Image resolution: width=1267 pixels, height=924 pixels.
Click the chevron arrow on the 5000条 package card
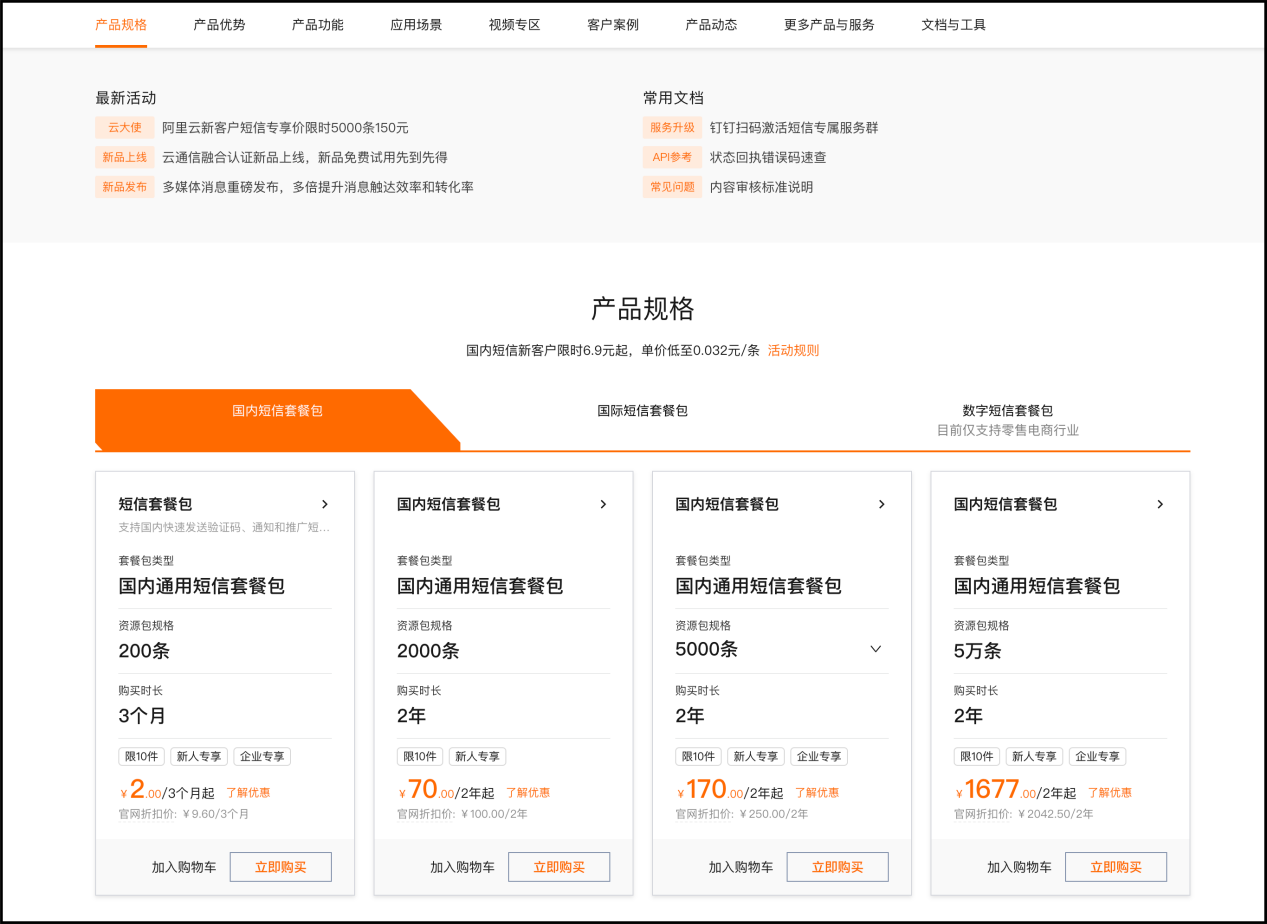[x=881, y=504]
